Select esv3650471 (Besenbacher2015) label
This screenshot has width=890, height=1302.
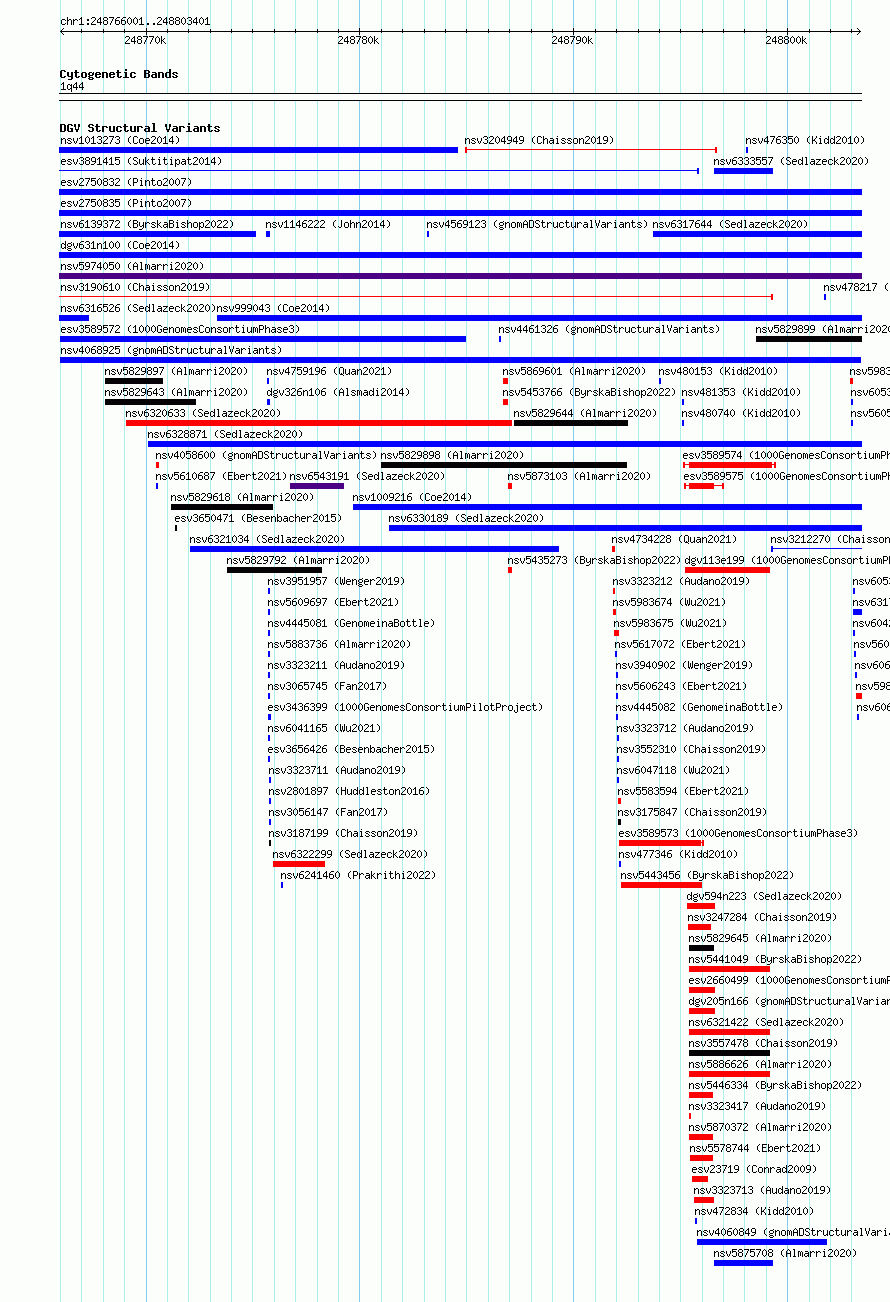pos(258,518)
